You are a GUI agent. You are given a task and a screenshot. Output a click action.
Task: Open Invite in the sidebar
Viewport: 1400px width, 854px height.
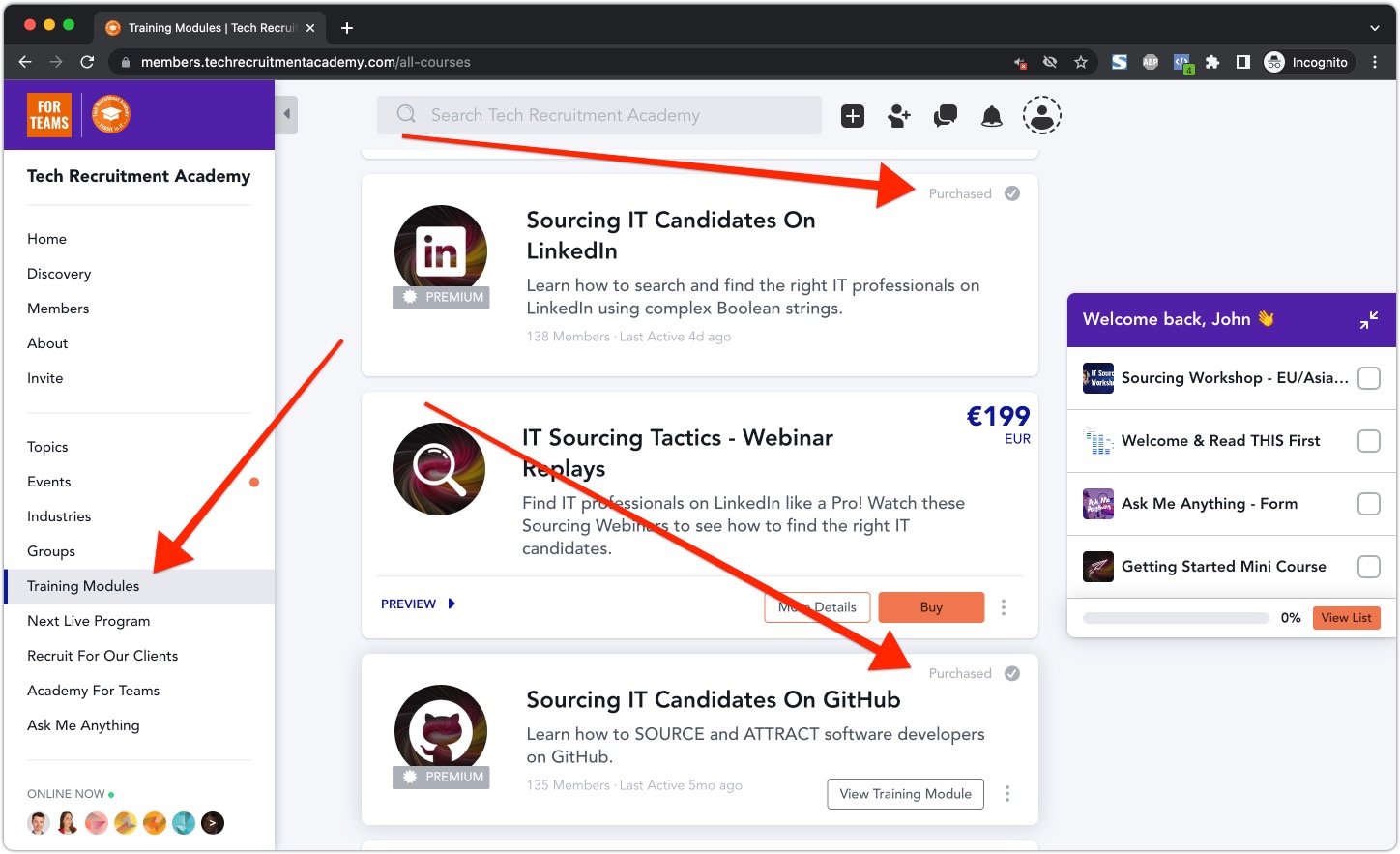coord(45,378)
